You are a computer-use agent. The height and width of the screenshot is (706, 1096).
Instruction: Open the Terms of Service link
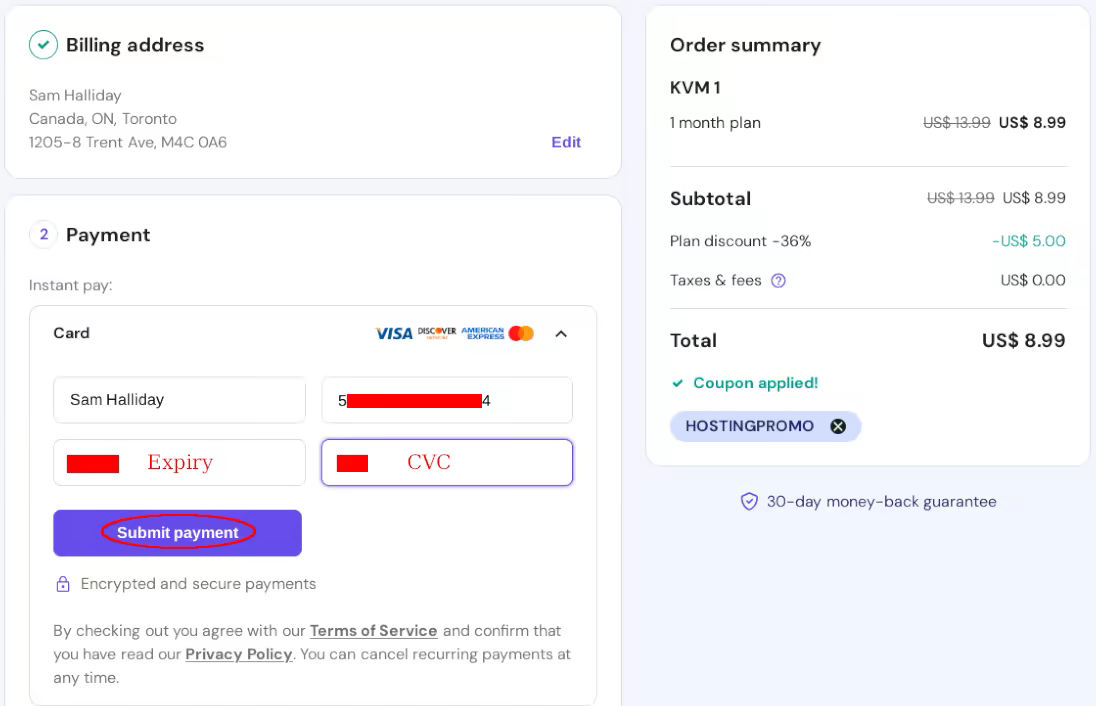pos(373,631)
